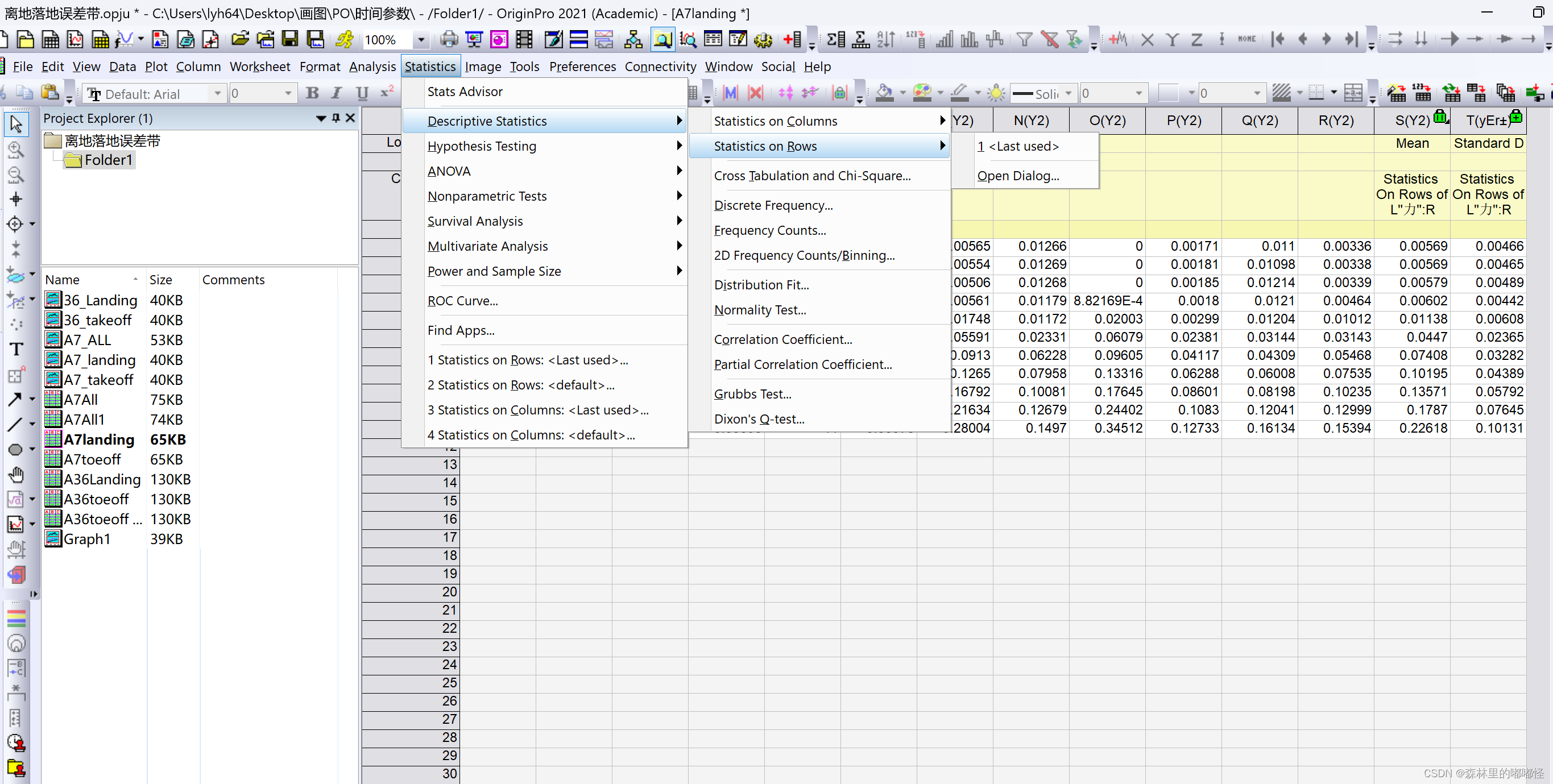Click Open Dialog for Statistics on Rows
This screenshot has height=784, width=1553.
pos(1018,175)
